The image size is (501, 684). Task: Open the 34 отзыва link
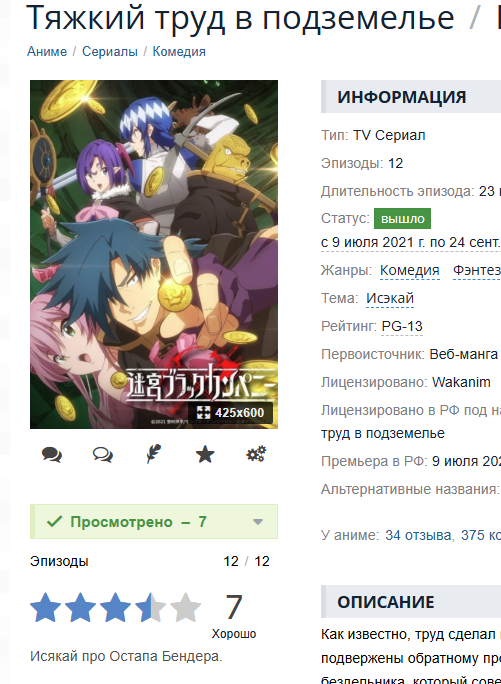[x=419, y=535]
